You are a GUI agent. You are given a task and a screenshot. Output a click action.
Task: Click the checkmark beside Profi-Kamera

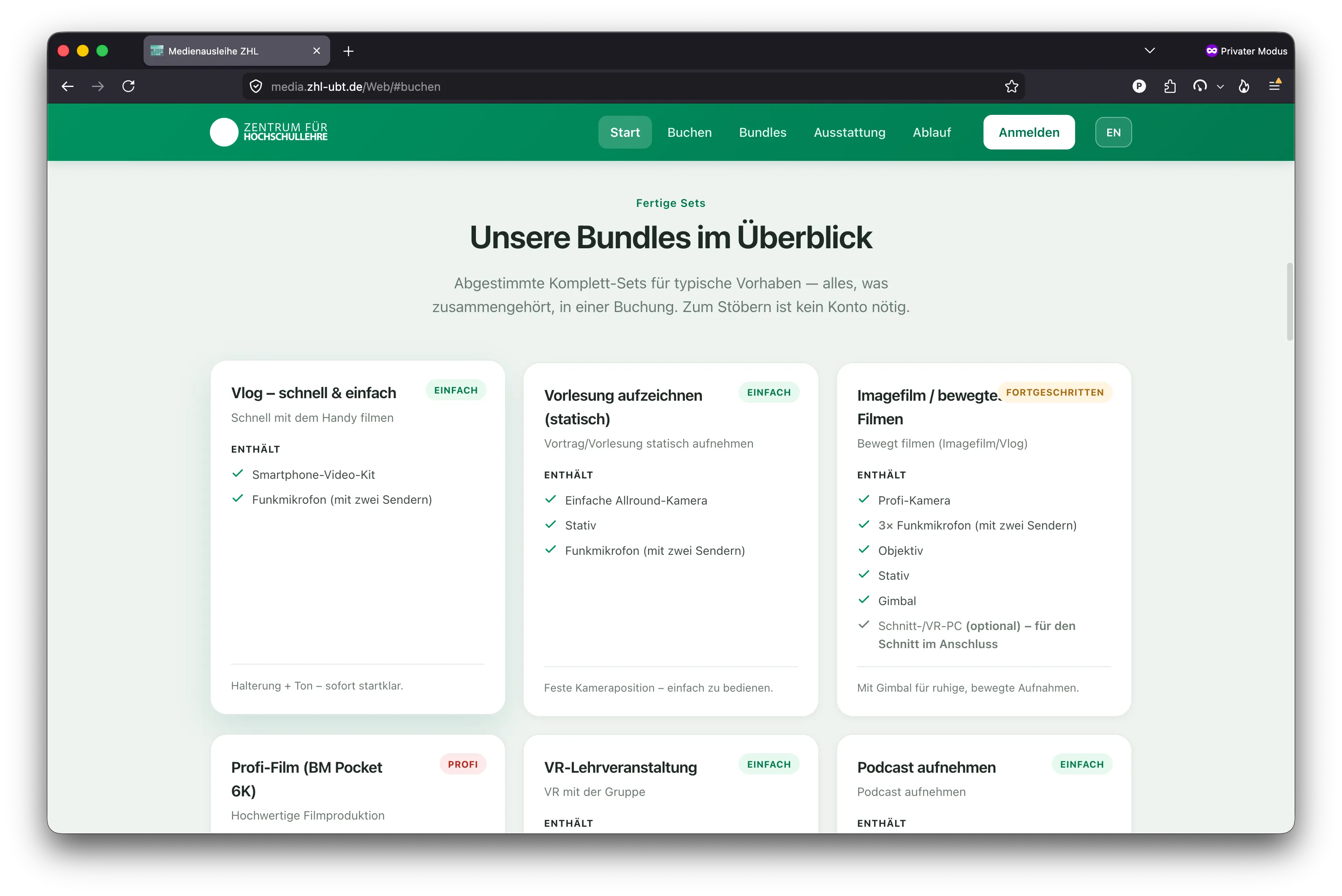click(864, 499)
